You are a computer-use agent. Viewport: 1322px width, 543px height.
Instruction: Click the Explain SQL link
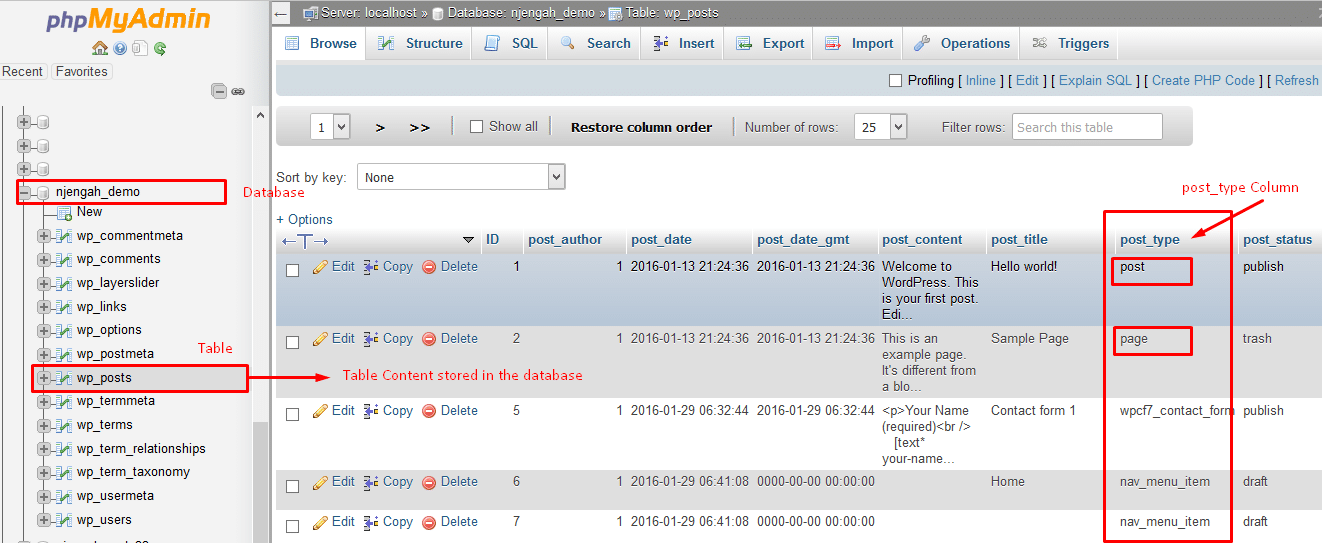[1095, 80]
